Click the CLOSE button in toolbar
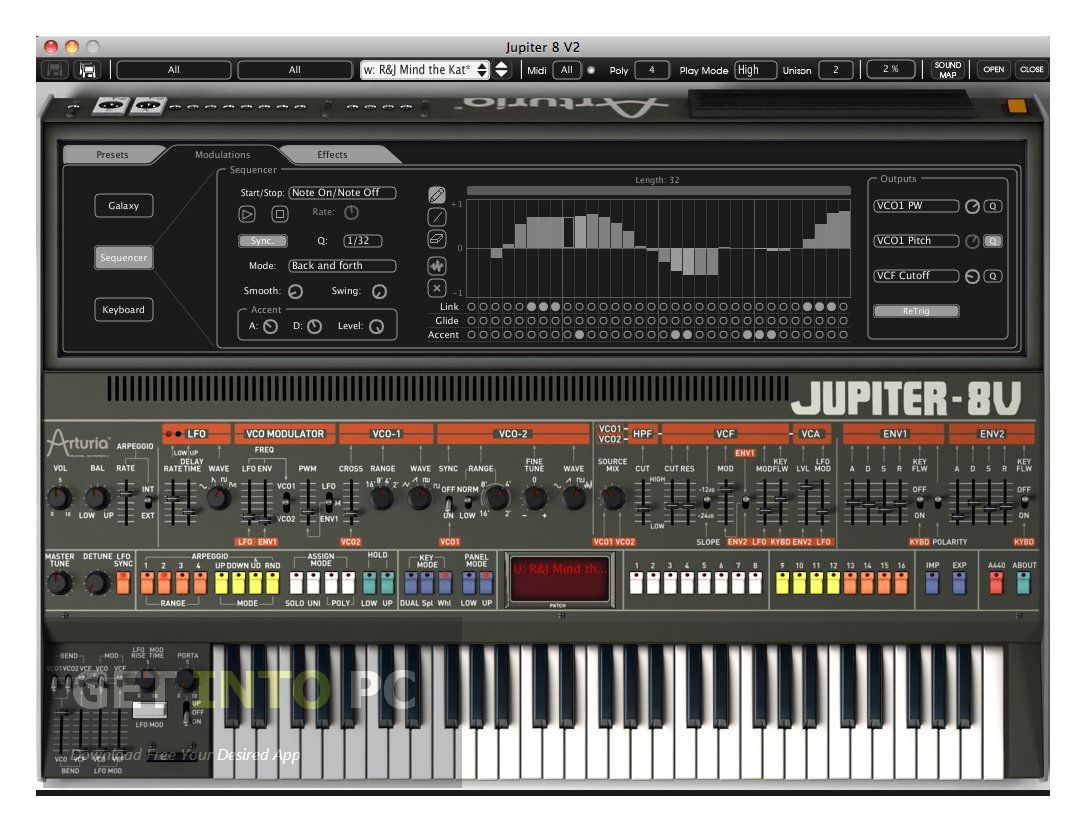This screenshot has height=832, width=1086. pyautogui.click(x=1031, y=70)
